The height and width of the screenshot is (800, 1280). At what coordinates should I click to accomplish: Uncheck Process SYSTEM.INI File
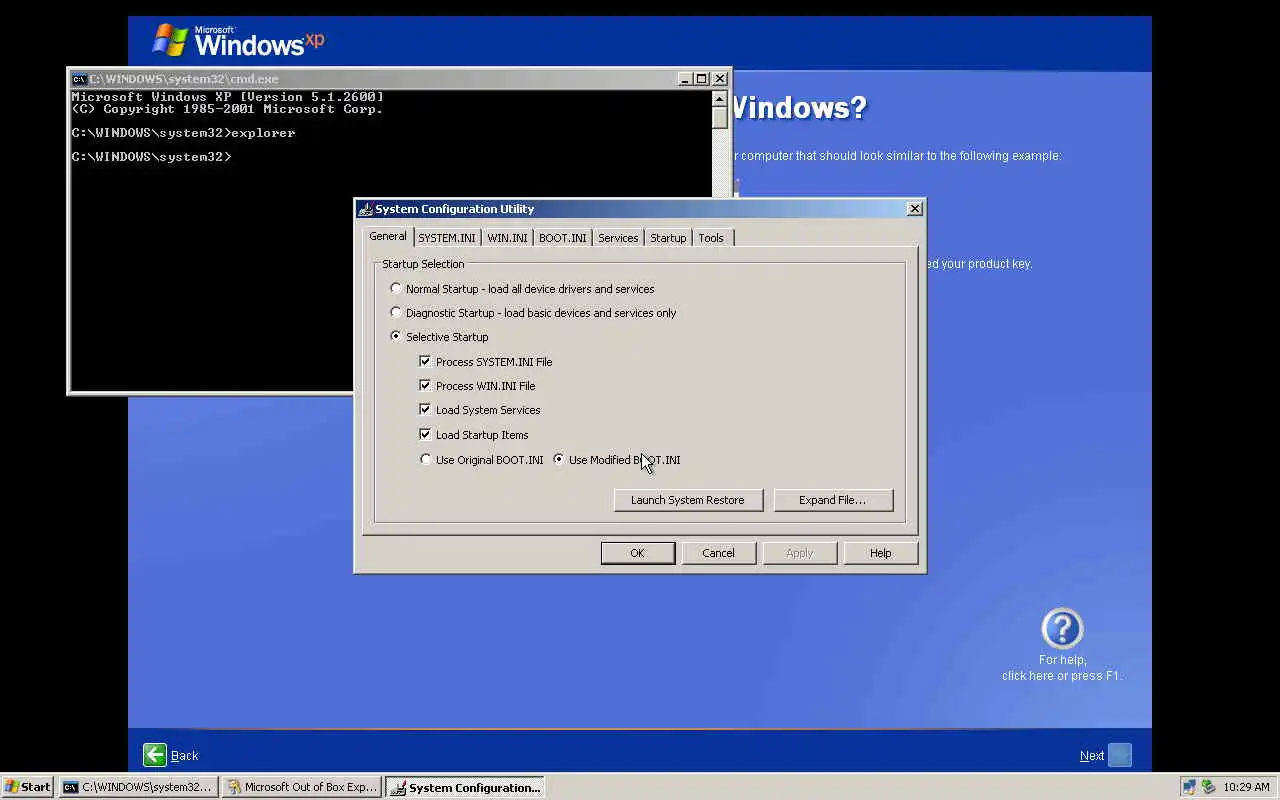click(x=425, y=362)
